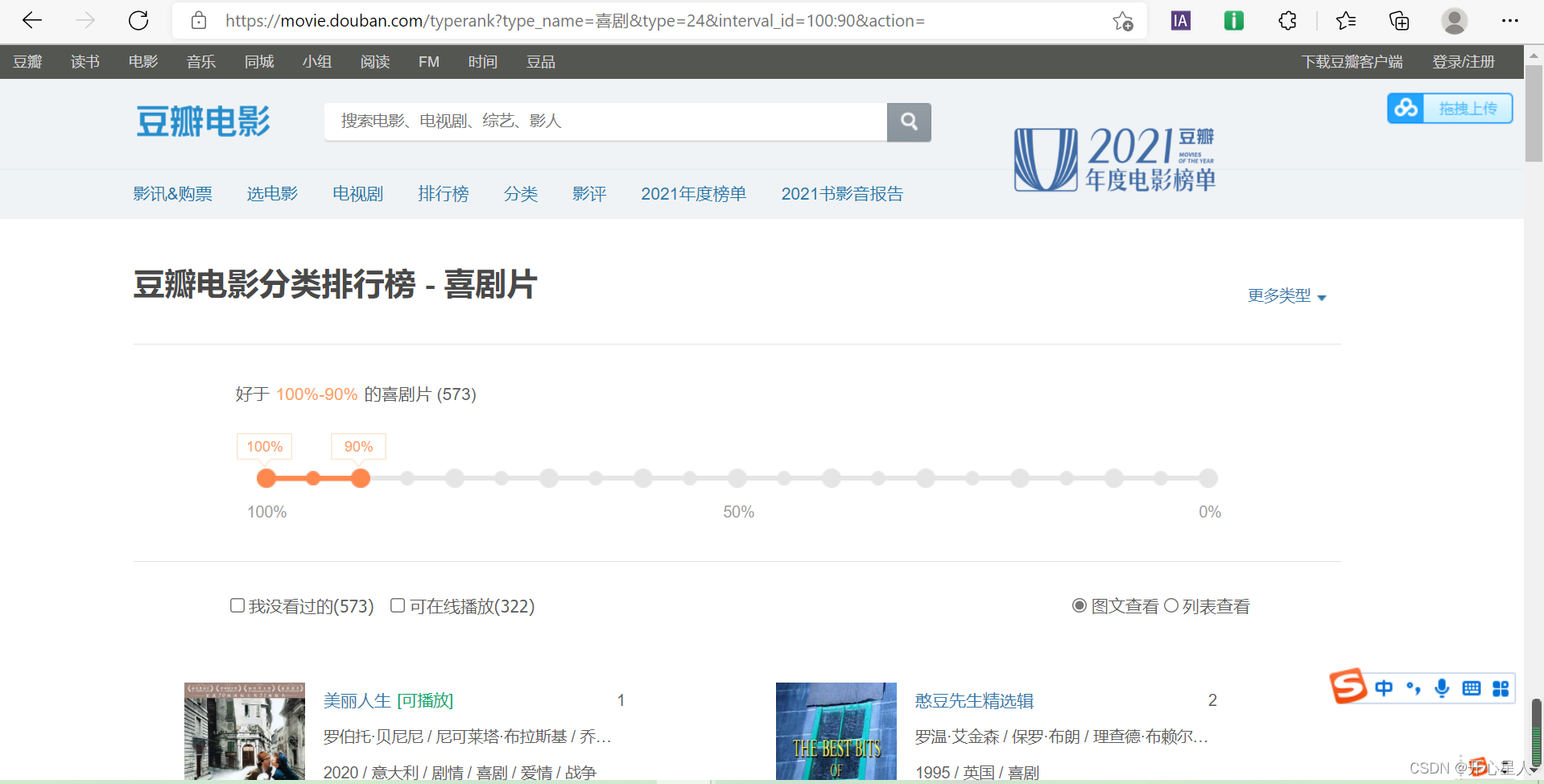1544x784 pixels.
Task: Open browser settings and more menu
Action: (1509, 21)
